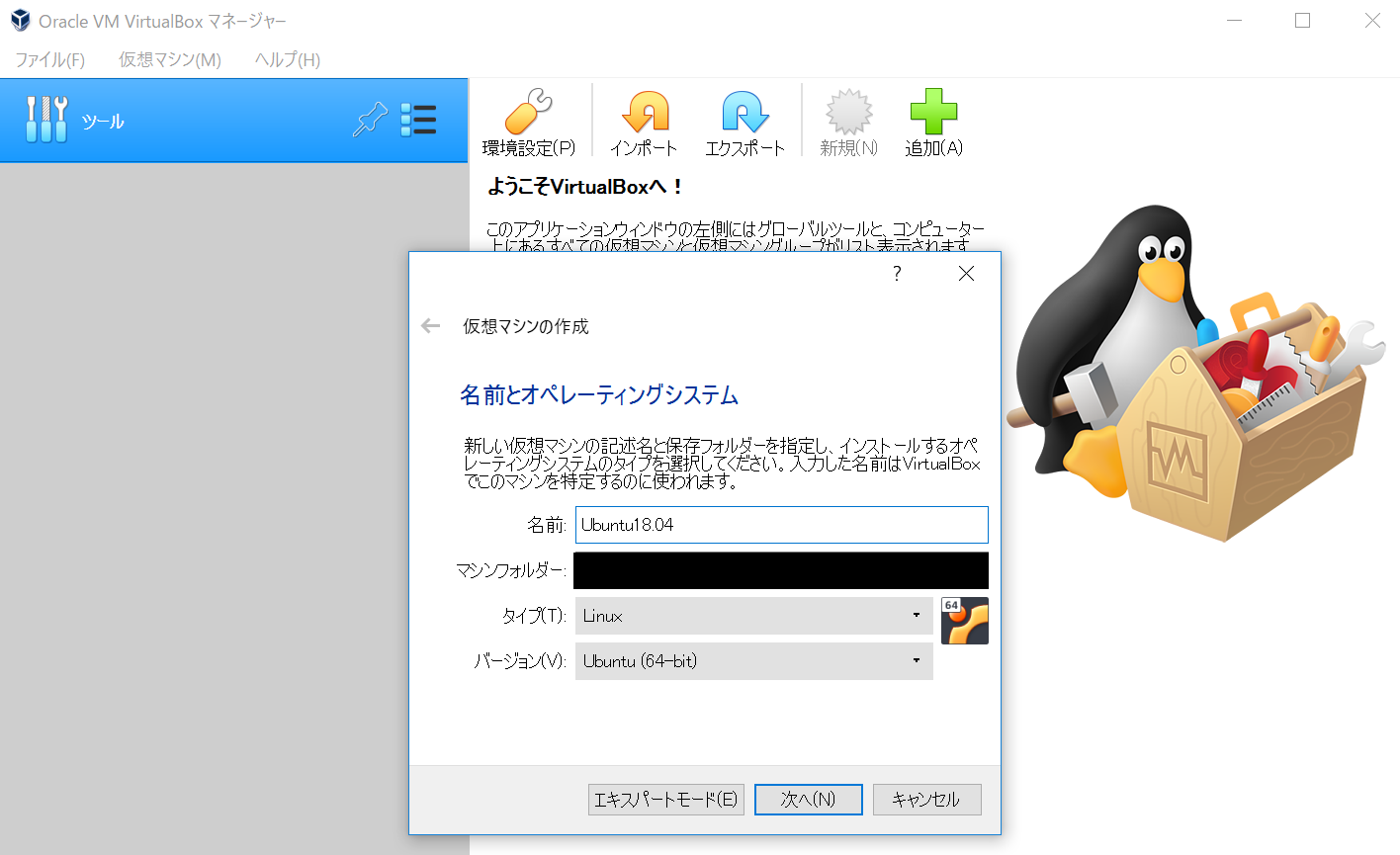This screenshot has height=855, width=1400.
Task: Click the 名前 field containing Ubuntu18.04
Action: pos(782,525)
